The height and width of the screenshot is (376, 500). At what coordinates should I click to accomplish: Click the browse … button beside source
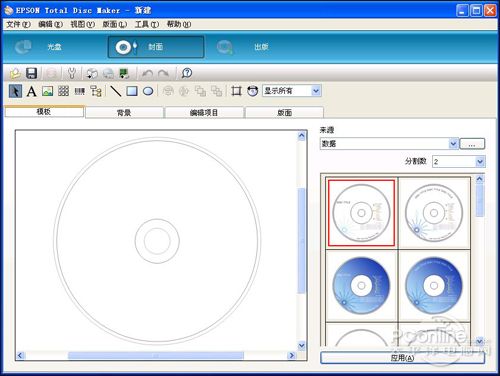tap(472, 144)
